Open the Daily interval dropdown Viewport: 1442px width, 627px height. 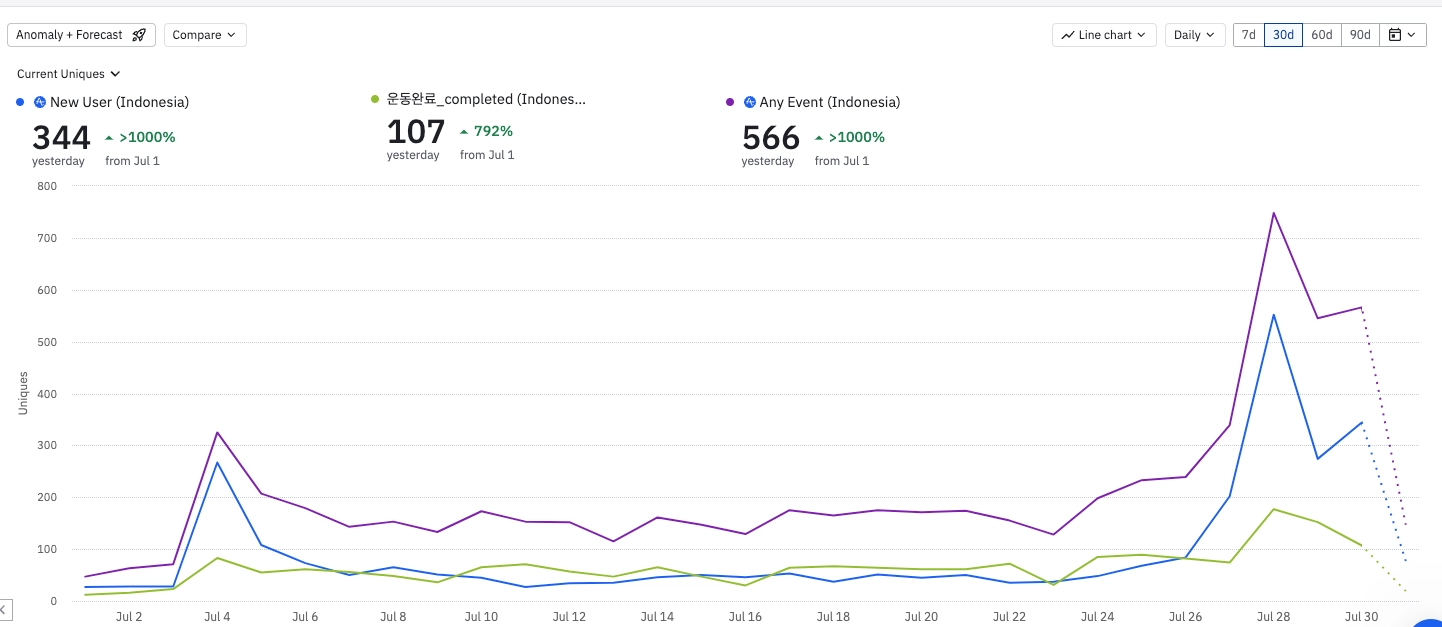1195,35
